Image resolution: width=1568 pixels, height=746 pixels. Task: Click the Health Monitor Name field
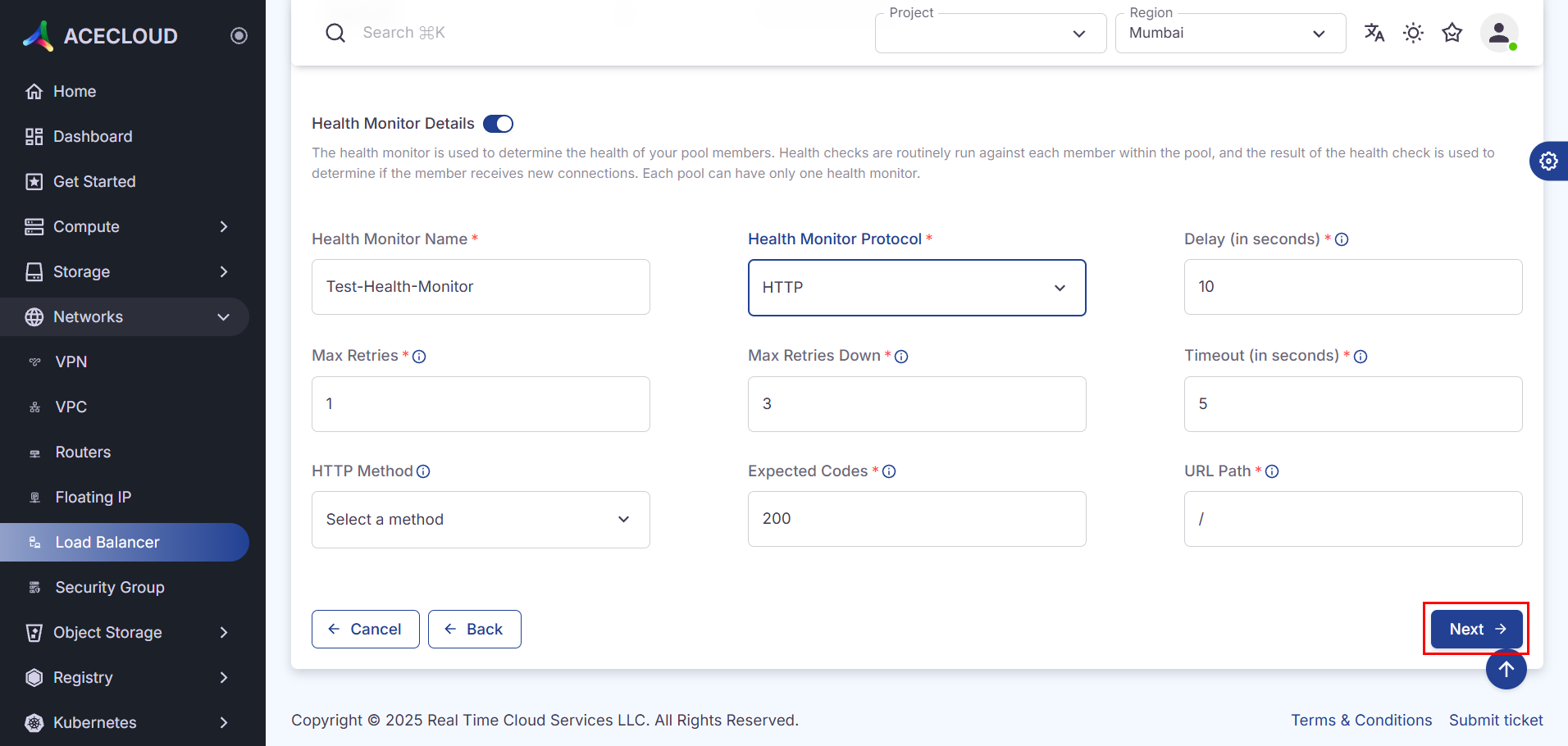[481, 287]
